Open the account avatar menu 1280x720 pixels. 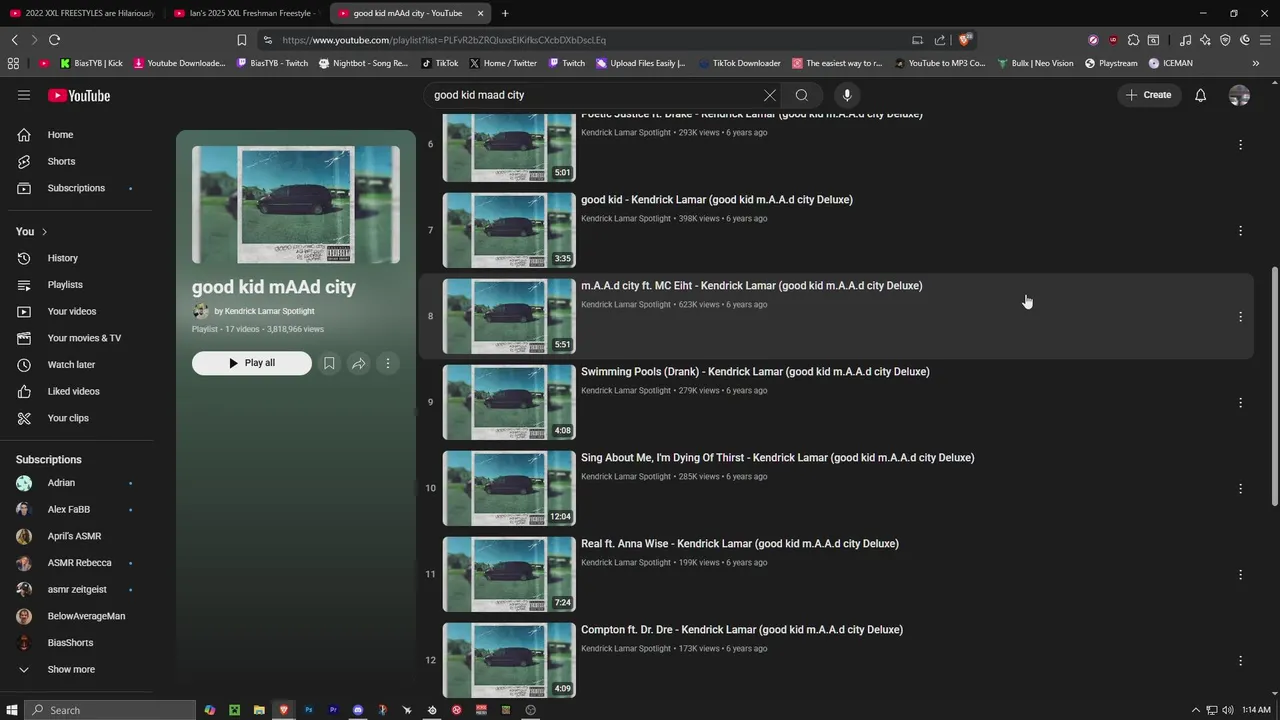1239,95
